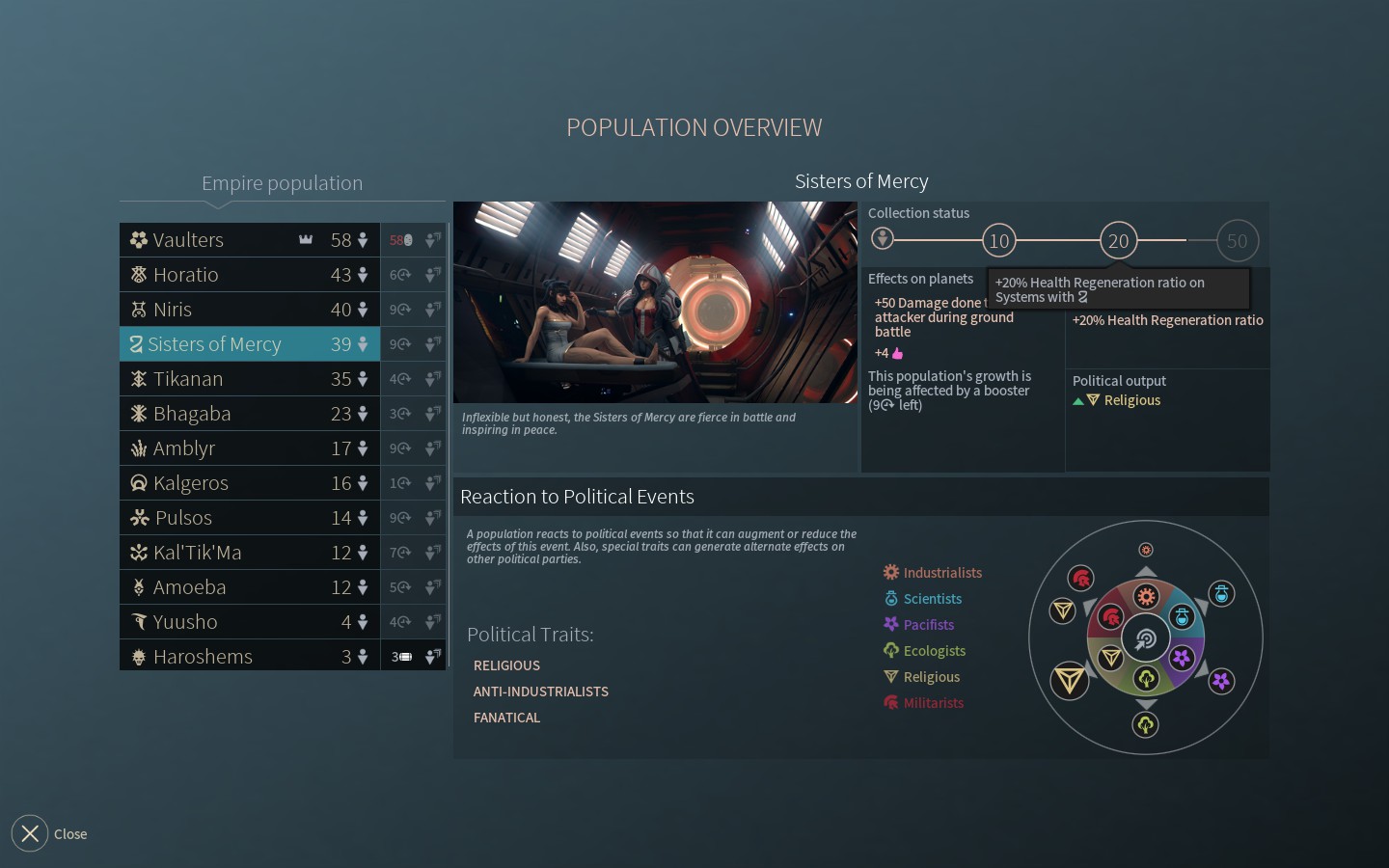The height and width of the screenshot is (868, 1389).
Task: Click the Pacifists legend entry
Action: tap(919, 625)
